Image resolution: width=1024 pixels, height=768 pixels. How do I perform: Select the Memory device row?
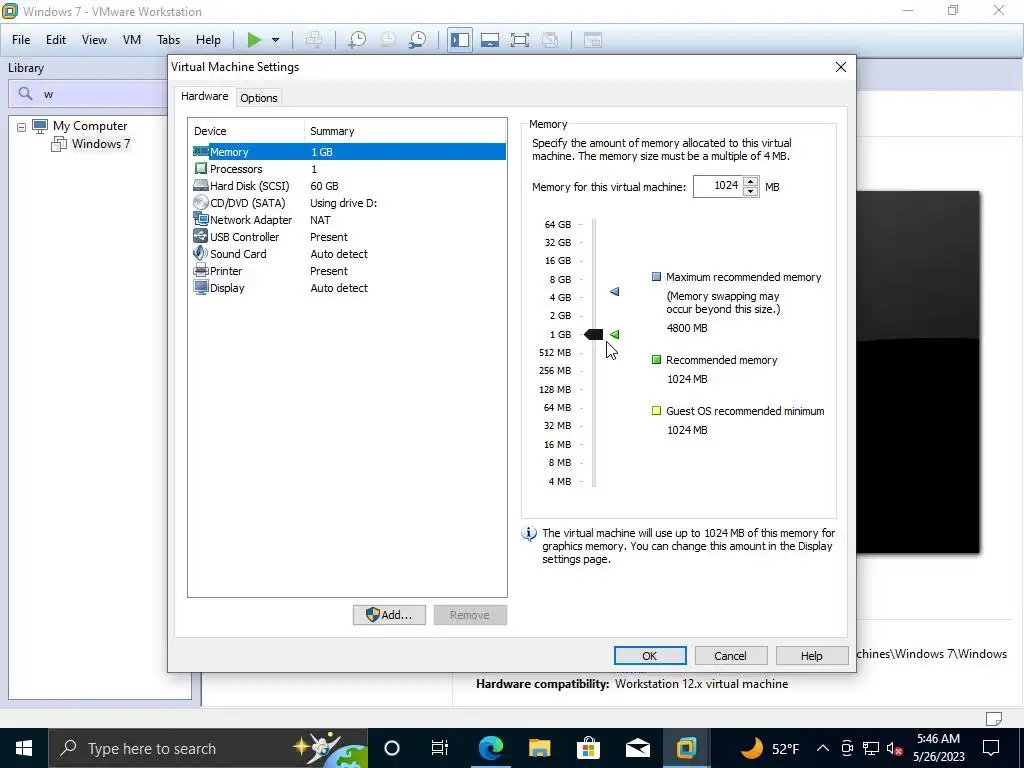[x=349, y=152]
